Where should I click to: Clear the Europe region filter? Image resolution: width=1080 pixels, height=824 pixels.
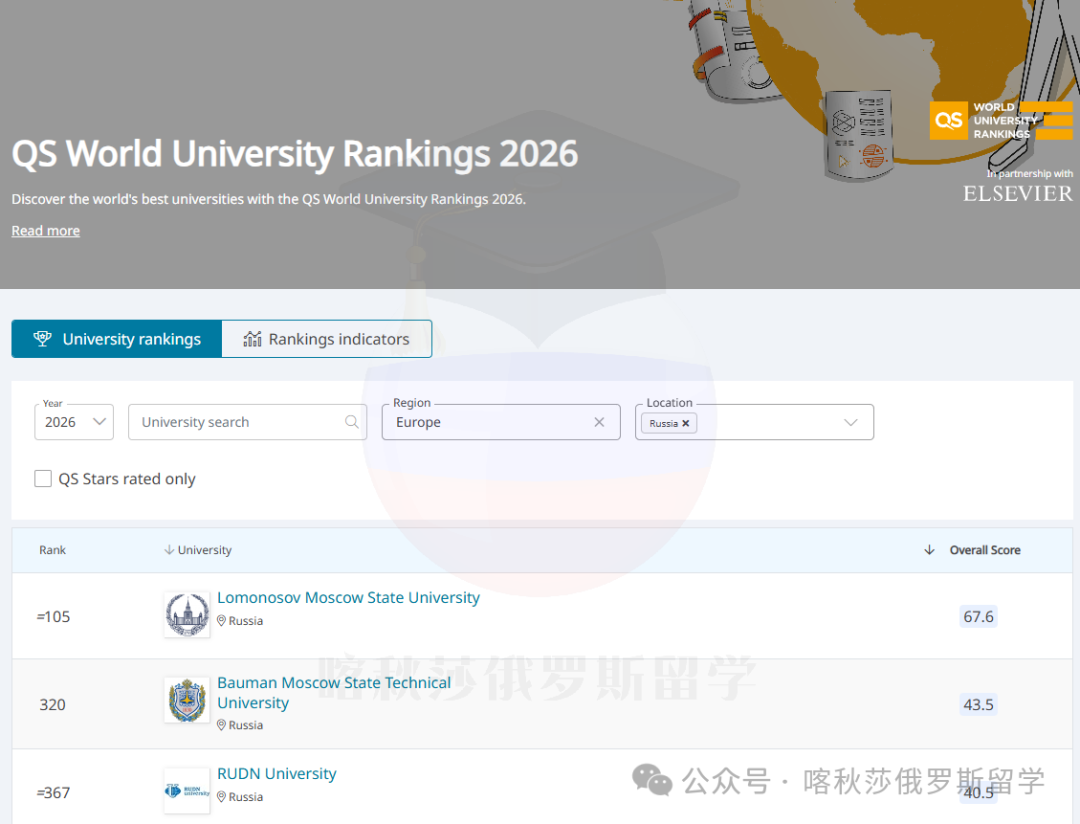click(599, 422)
